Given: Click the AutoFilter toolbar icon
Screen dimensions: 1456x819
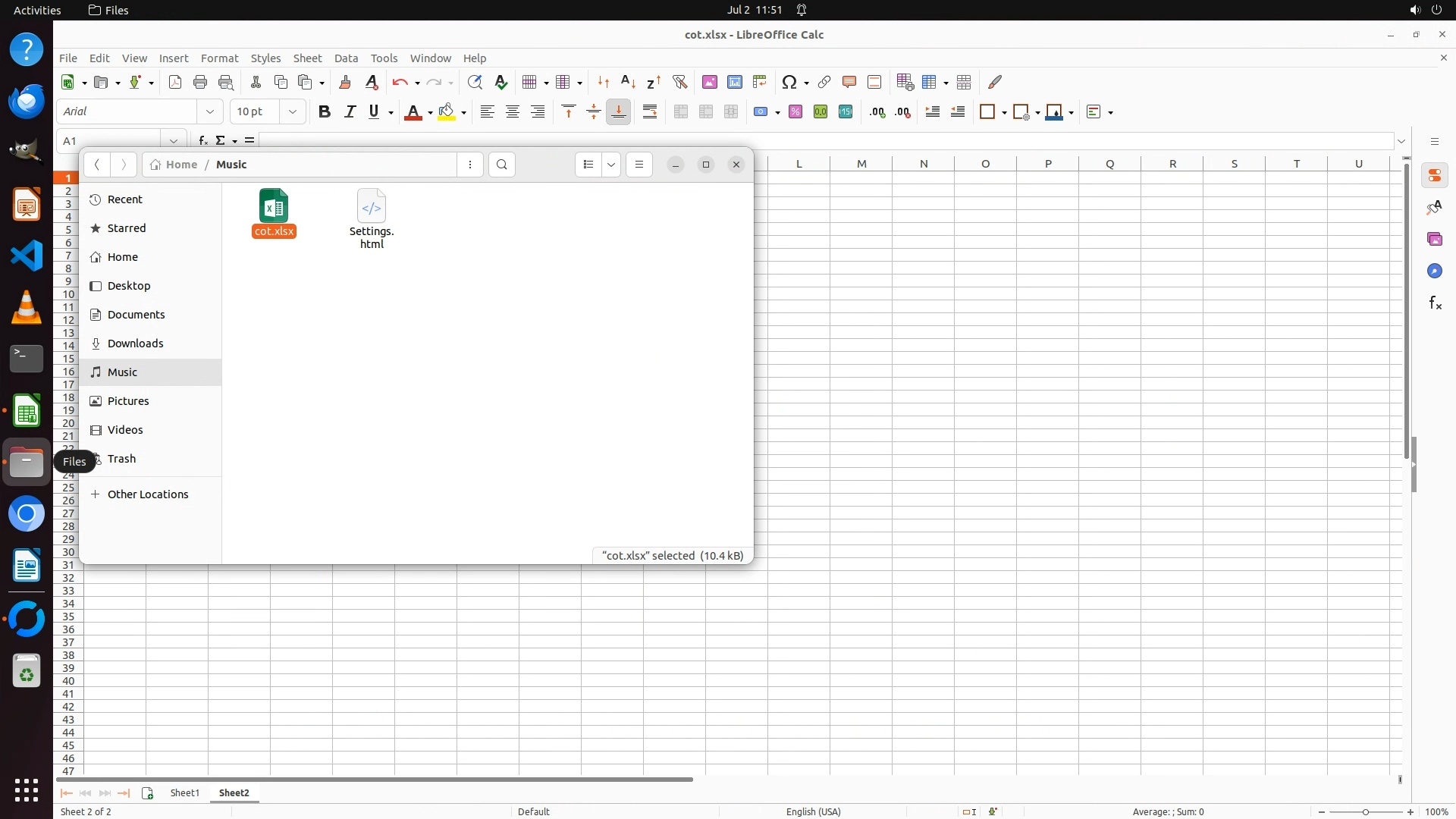Looking at the screenshot, I should (x=679, y=82).
